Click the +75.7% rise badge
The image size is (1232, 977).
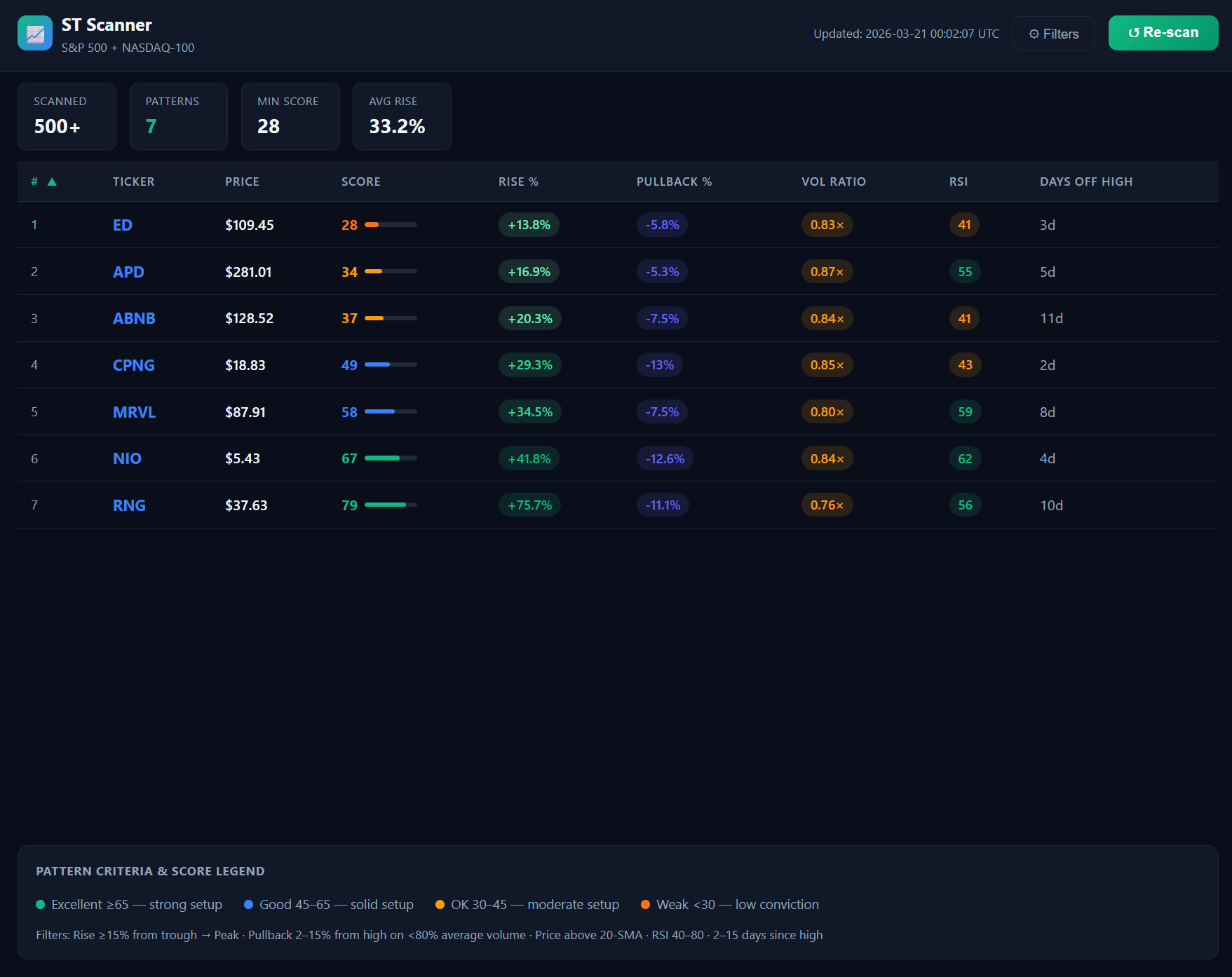point(529,505)
